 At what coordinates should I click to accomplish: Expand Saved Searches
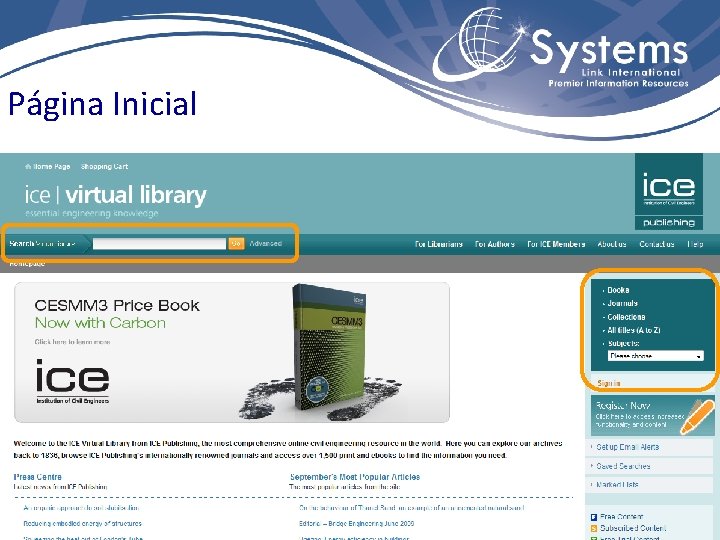(x=623, y=466)
